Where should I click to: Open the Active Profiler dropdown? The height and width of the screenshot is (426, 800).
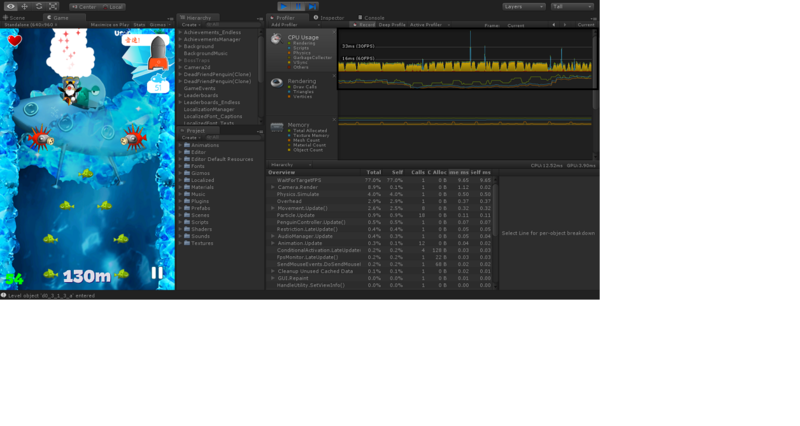(x=430, y=24)
